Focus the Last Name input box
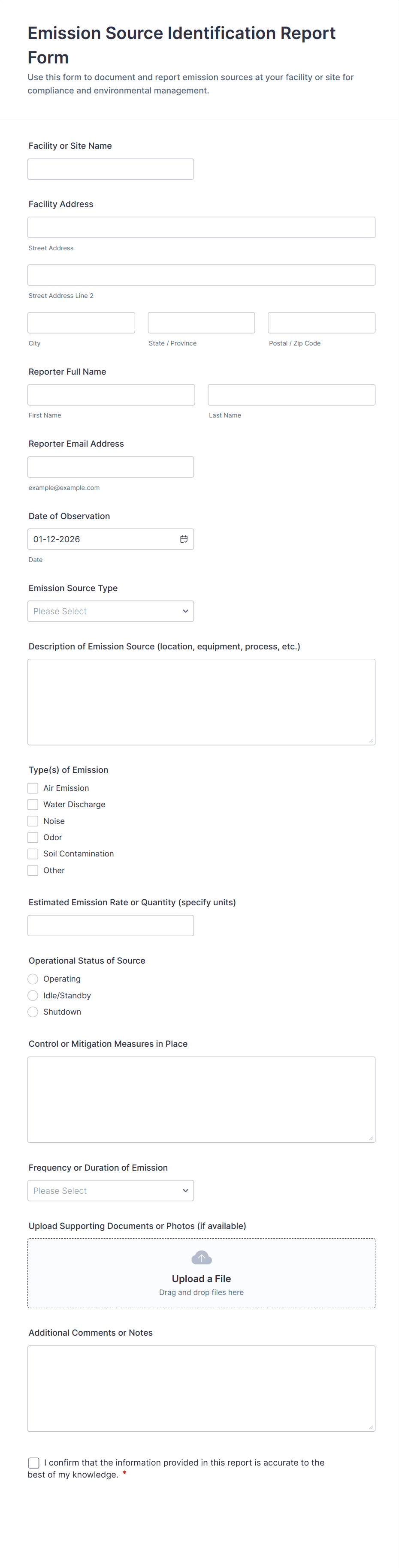Screen dimensions: 399x1568 coord(291,395)
